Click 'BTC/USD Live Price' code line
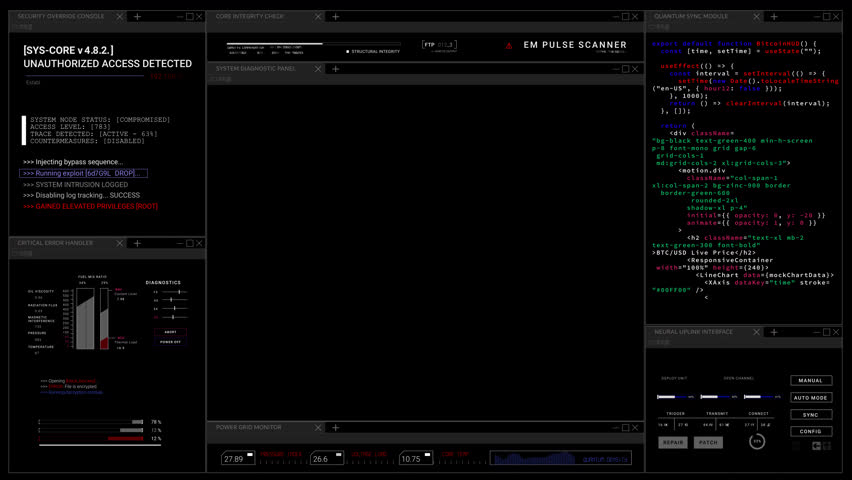The width and height of the screenshot is (852, 480). (x=704, y=253)
